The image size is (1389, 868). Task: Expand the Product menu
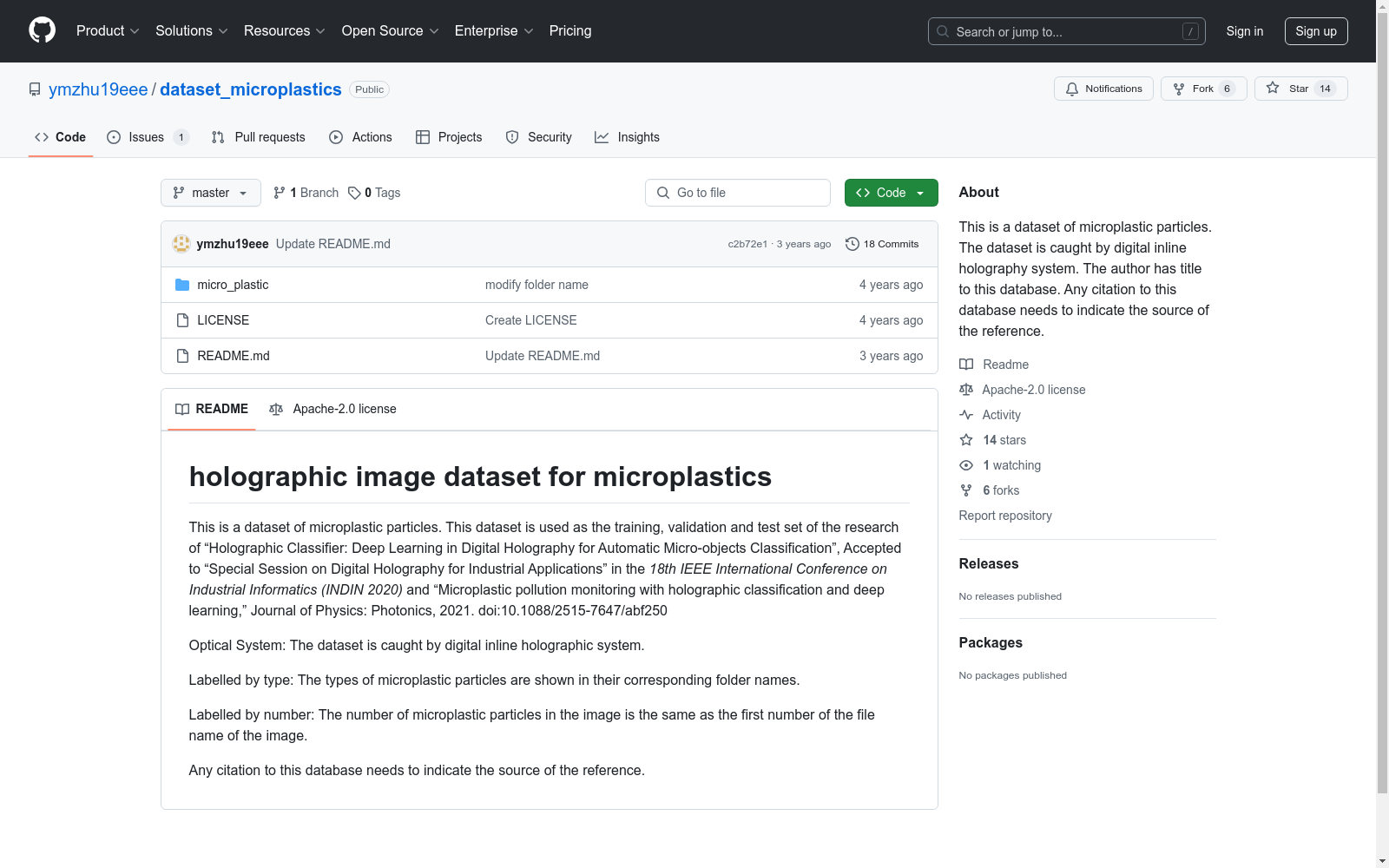point(108,30)
